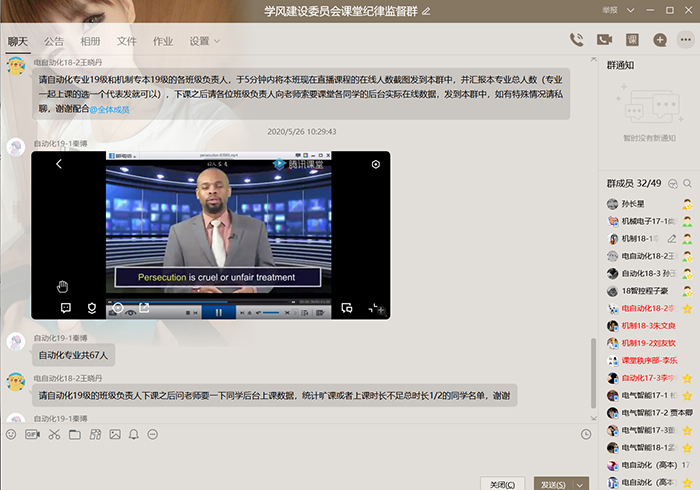
Task: Select member 机械电子17-1
Action: (649, 221)
